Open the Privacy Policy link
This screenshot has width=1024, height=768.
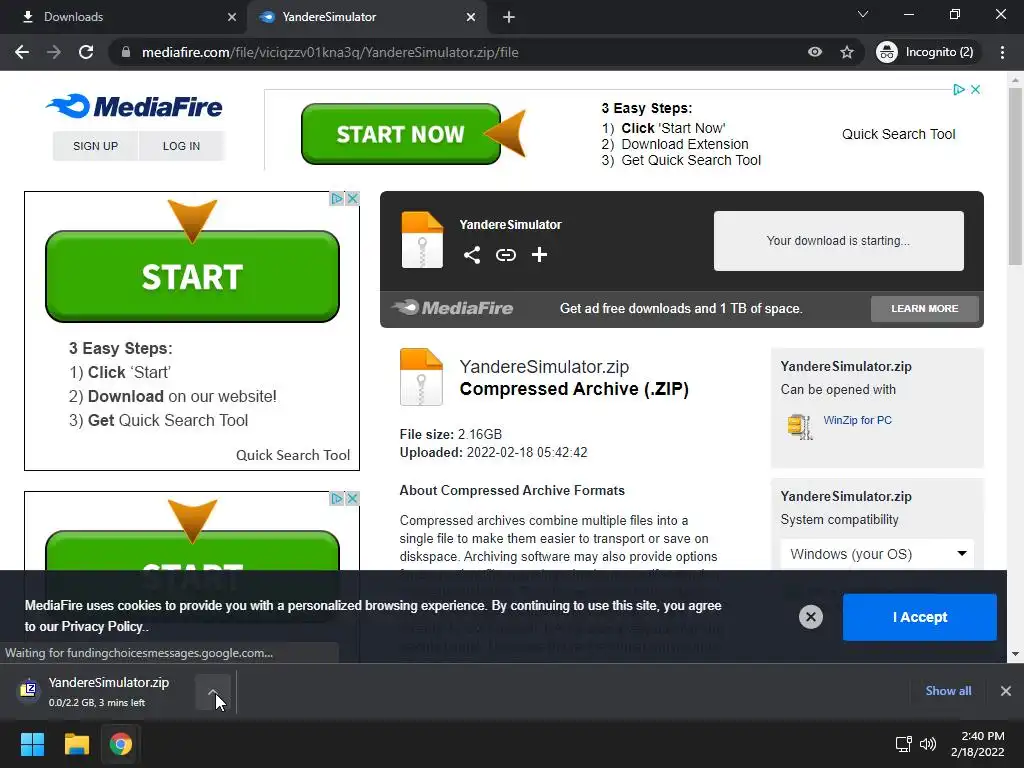click(103, 626)
